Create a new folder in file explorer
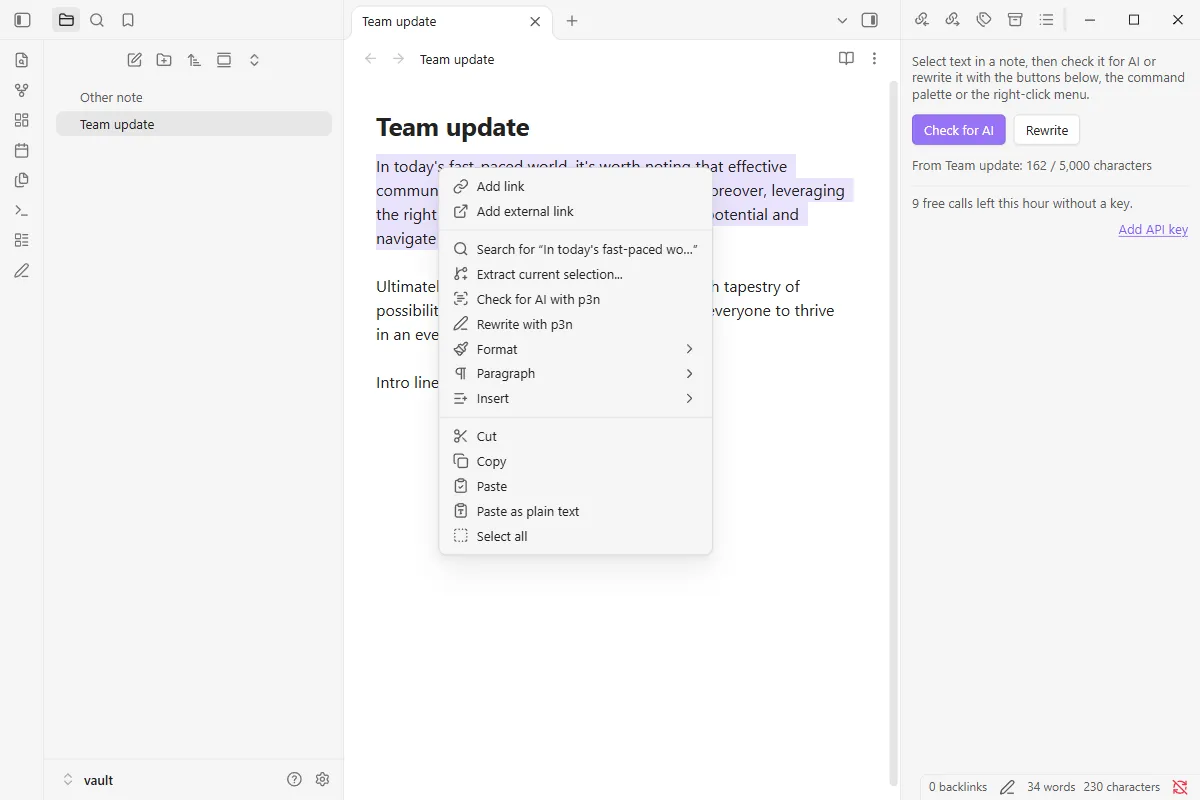The image size is (1200, 800). pos(164,60)
